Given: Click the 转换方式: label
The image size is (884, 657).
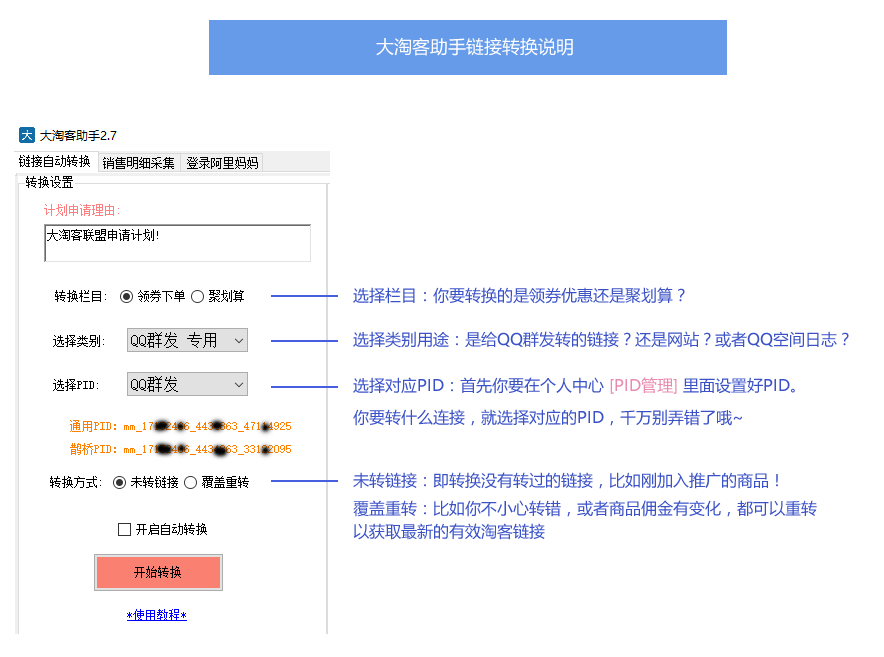Looking at the screenshot, I should tap(76, 483).
